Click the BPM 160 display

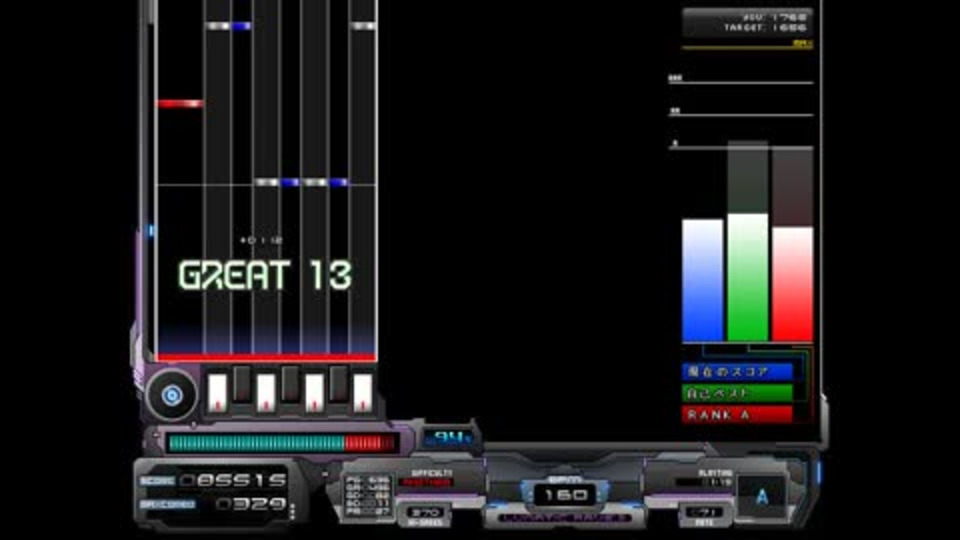pos(564,494)
